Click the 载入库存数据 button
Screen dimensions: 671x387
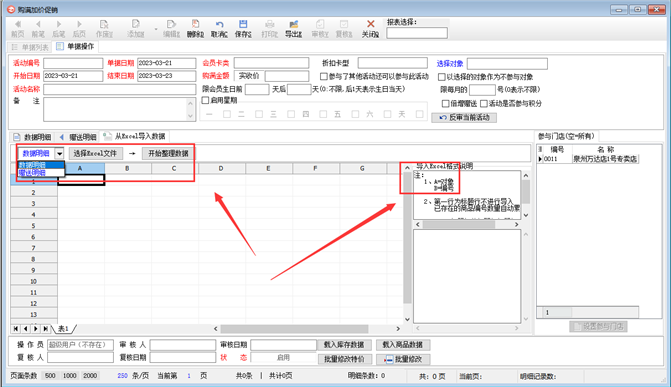[x=344, y=345]
